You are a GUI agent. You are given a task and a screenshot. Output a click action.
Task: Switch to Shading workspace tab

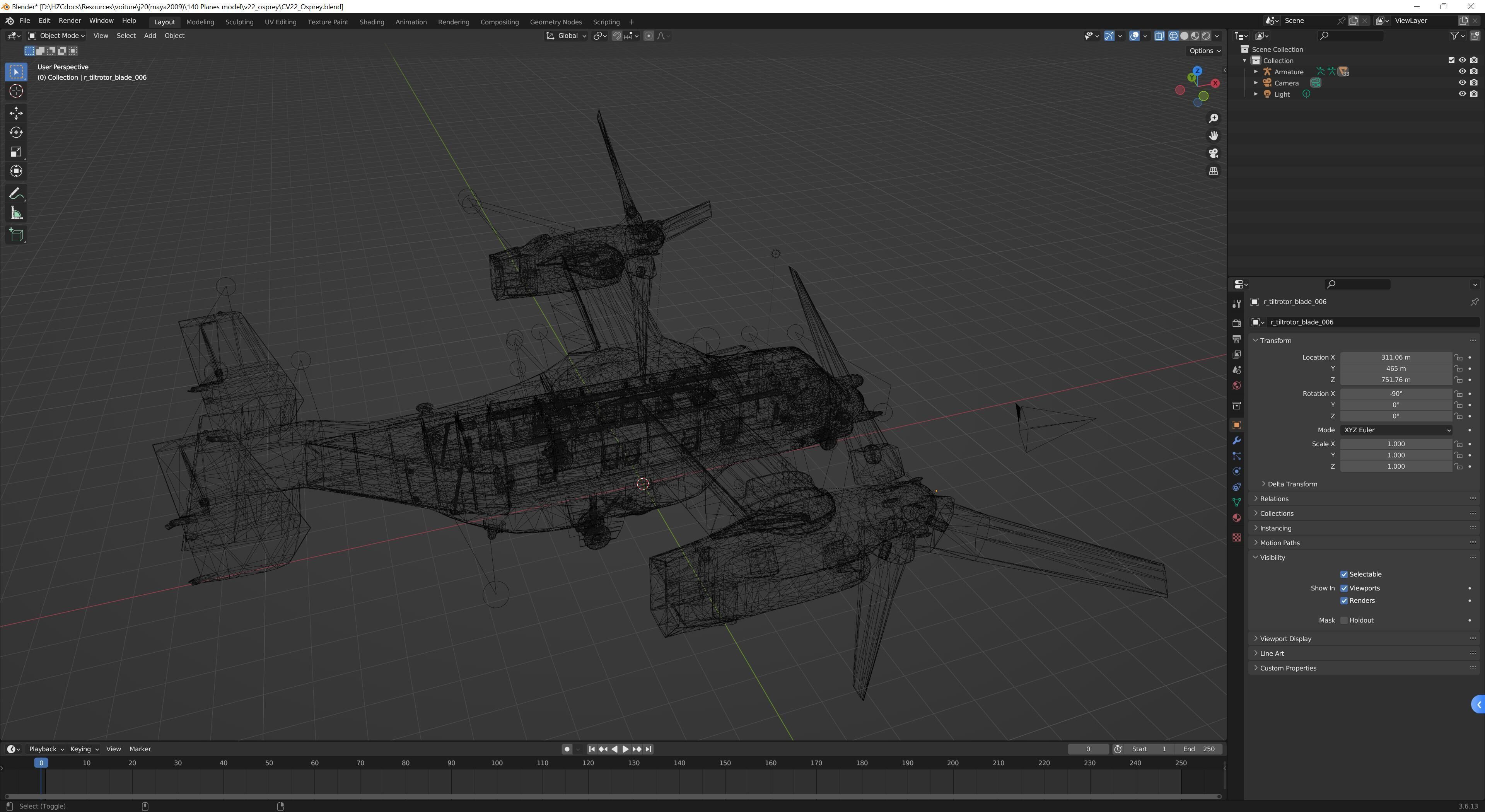click(371, 22)
